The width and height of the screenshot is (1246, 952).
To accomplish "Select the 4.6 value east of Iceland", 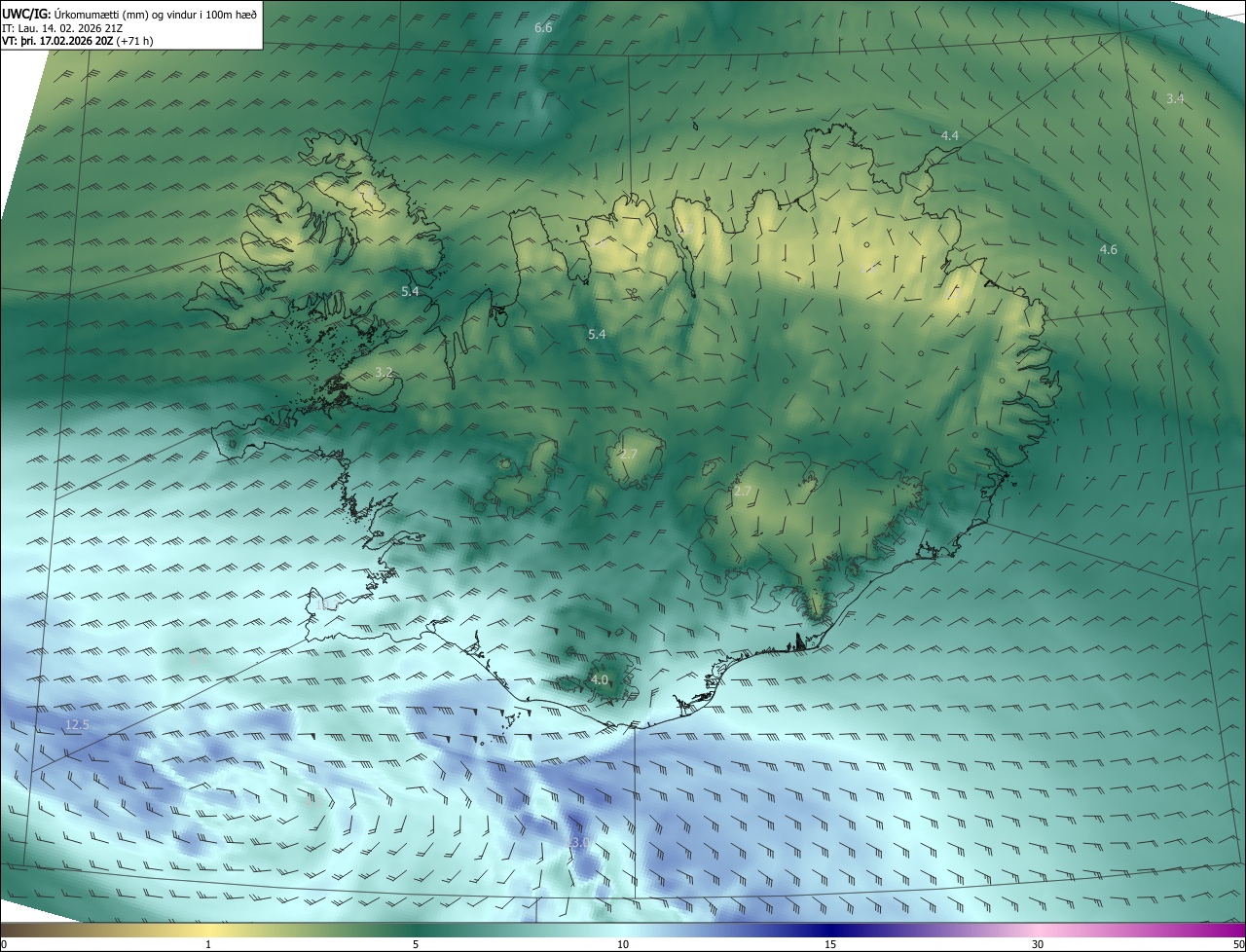I will (x=1108, y=250).
